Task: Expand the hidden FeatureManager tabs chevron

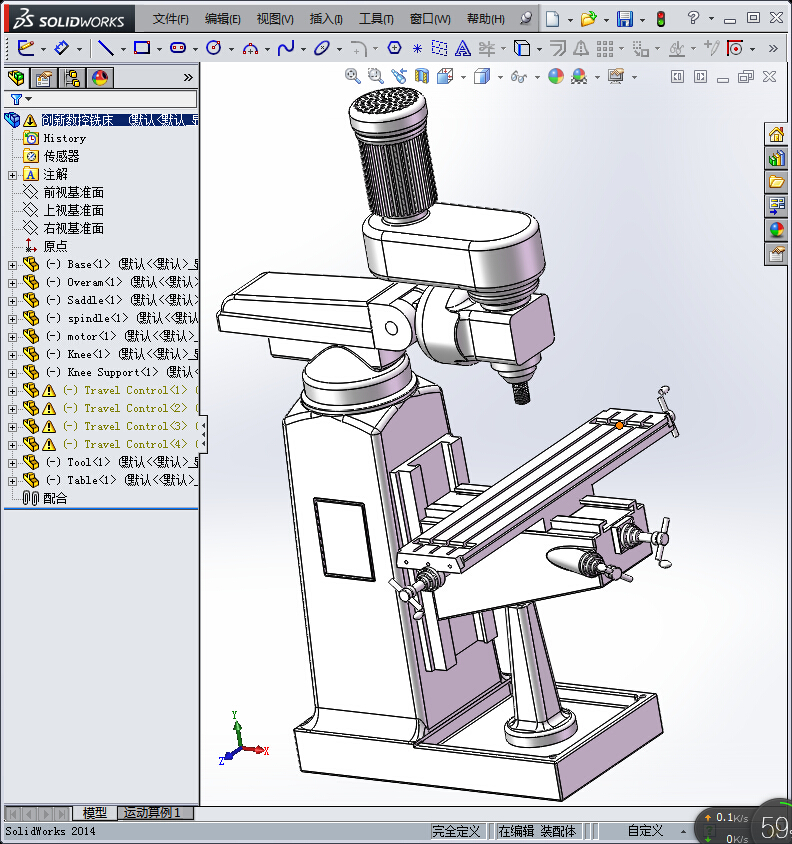Action: [x=188, y=78]
